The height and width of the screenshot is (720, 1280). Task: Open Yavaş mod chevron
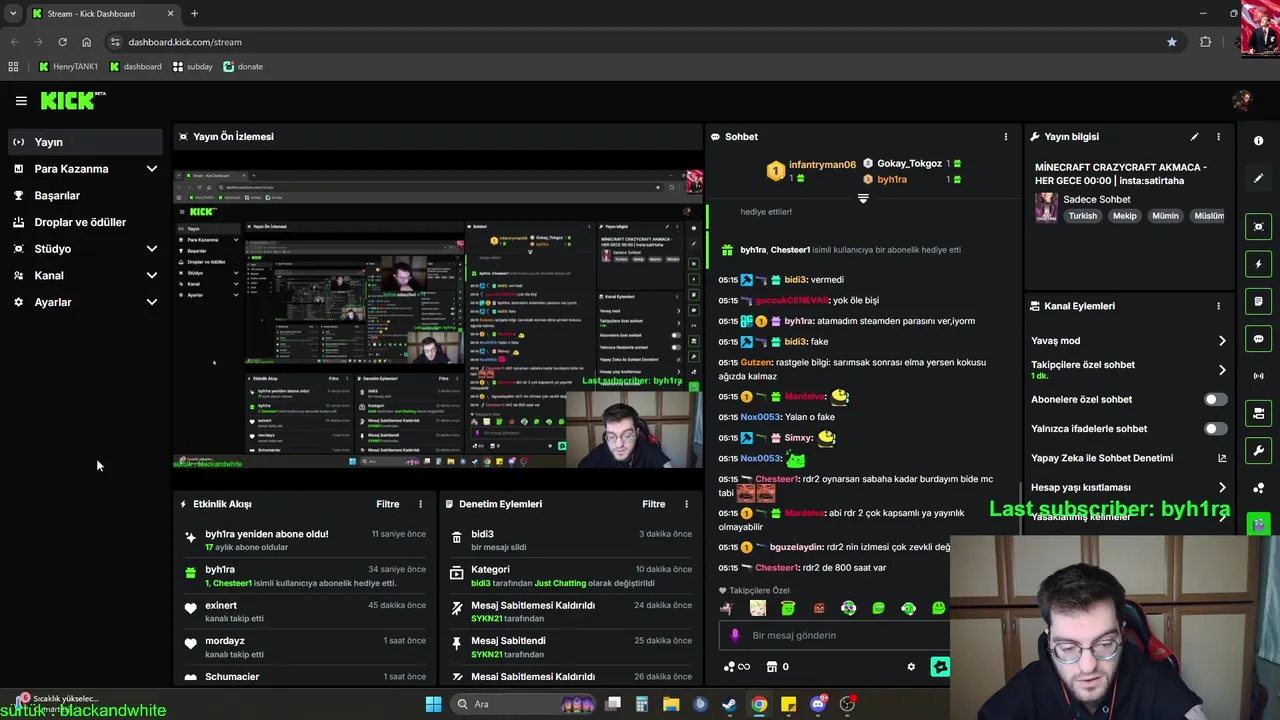pos(1222,341)
